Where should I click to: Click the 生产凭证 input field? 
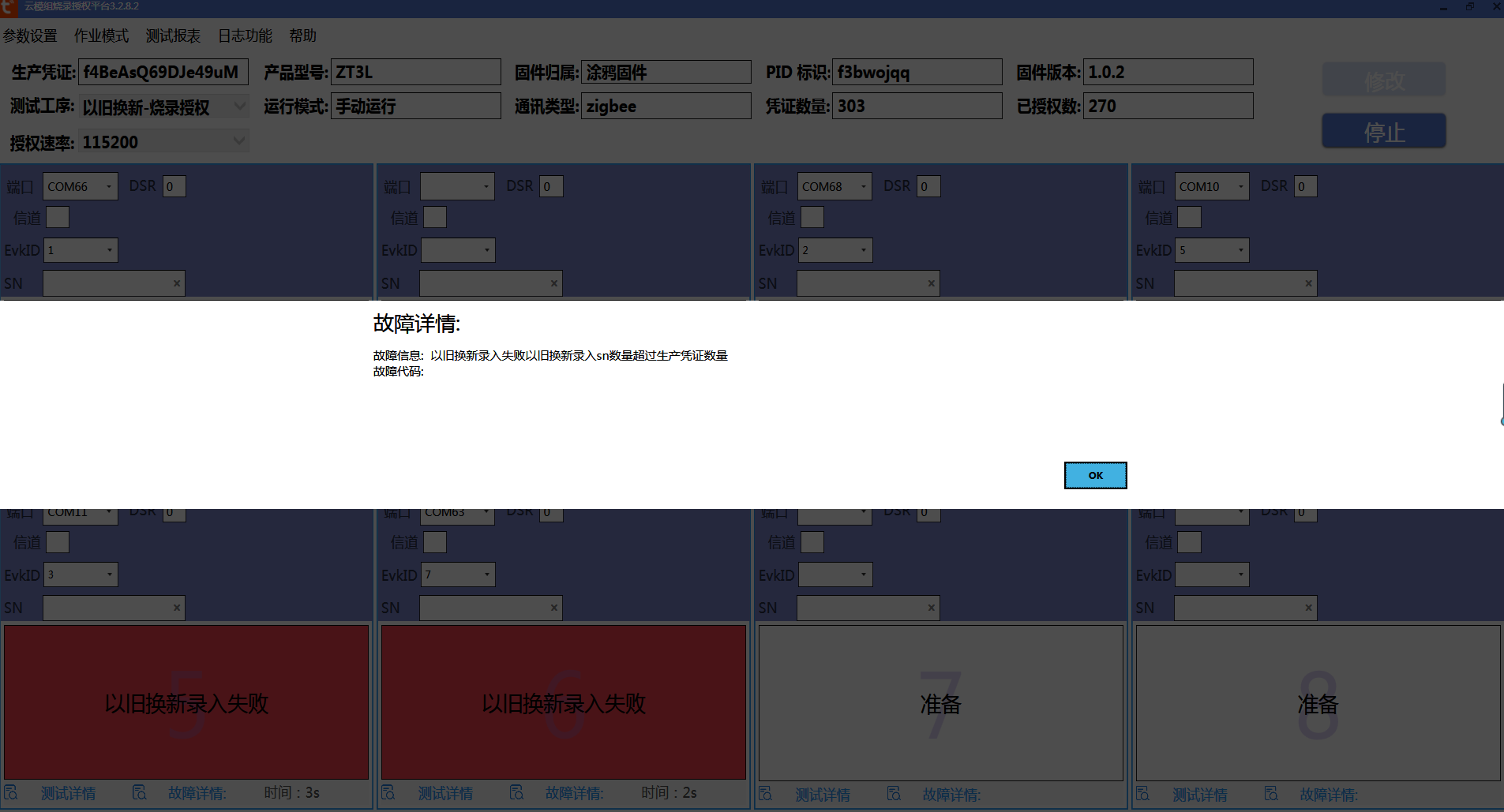(163, 72)
